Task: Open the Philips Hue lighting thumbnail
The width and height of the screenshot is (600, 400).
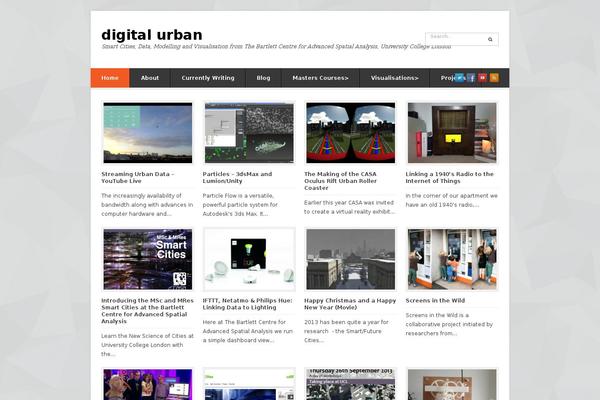Action: point(249,260)
